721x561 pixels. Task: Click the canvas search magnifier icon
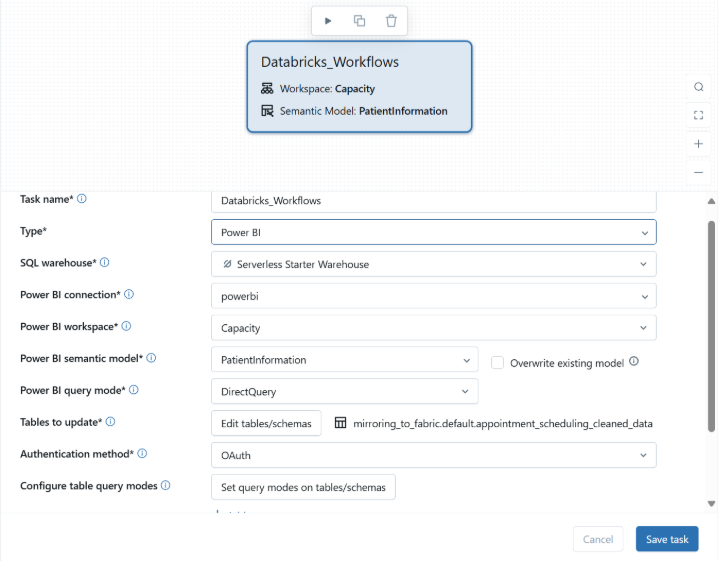coord(698,87)
